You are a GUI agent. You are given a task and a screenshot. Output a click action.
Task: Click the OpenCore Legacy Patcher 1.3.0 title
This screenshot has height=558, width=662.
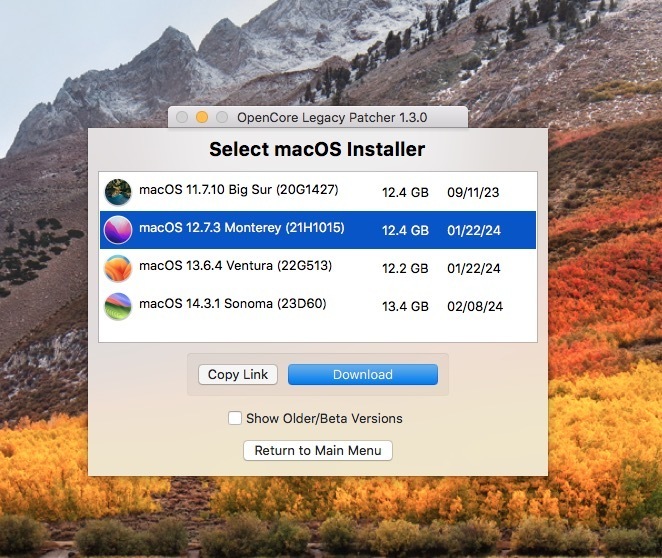point(332,117)
